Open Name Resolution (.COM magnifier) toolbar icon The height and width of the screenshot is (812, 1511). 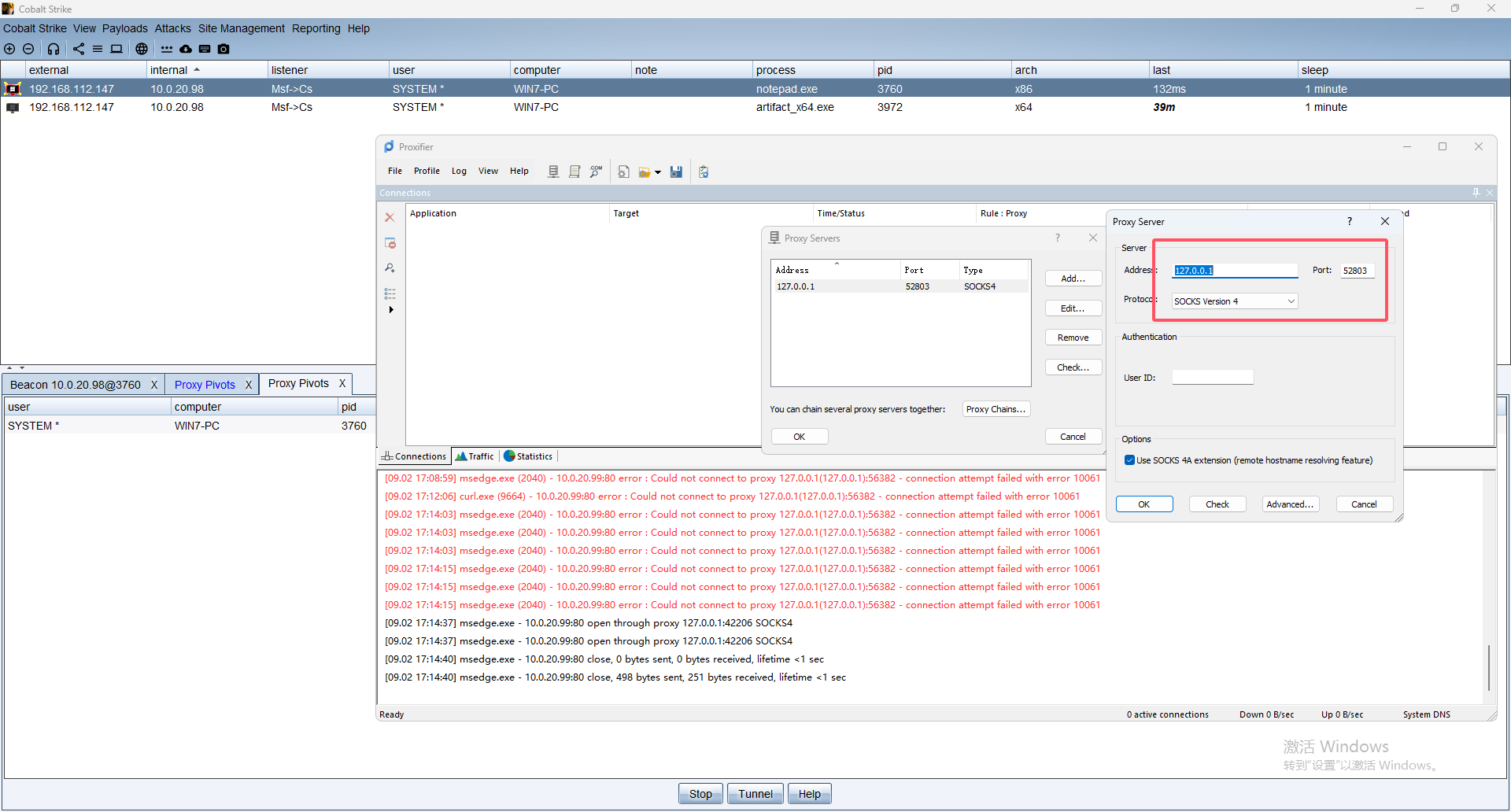[x=596, y=172]
